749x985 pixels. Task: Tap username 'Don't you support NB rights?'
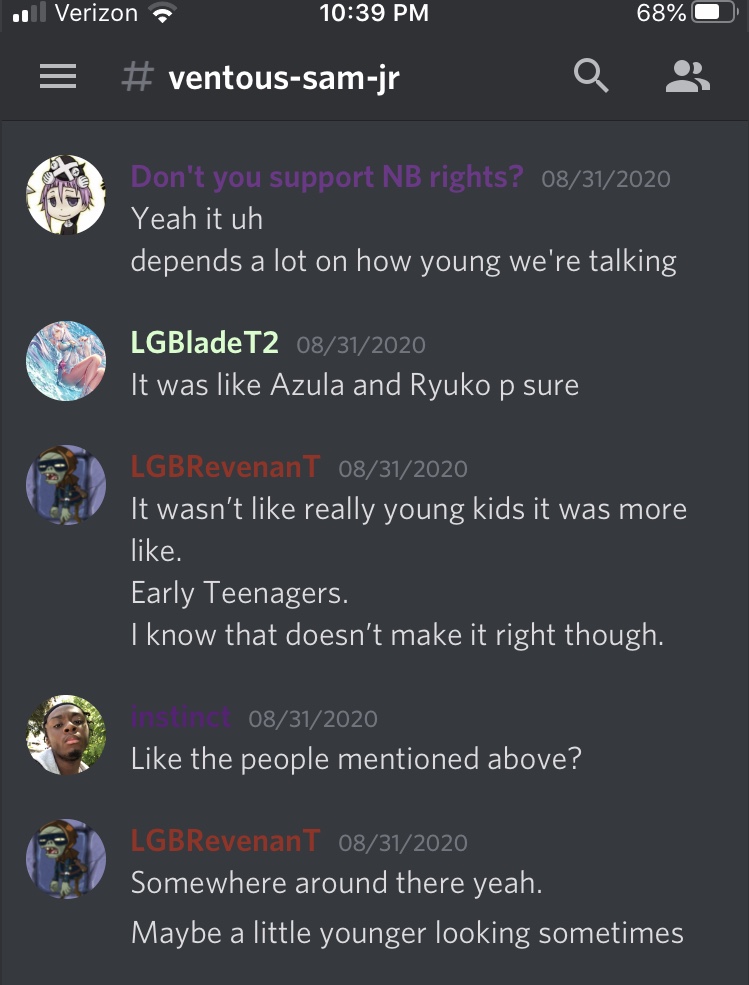tap(327, 178)
